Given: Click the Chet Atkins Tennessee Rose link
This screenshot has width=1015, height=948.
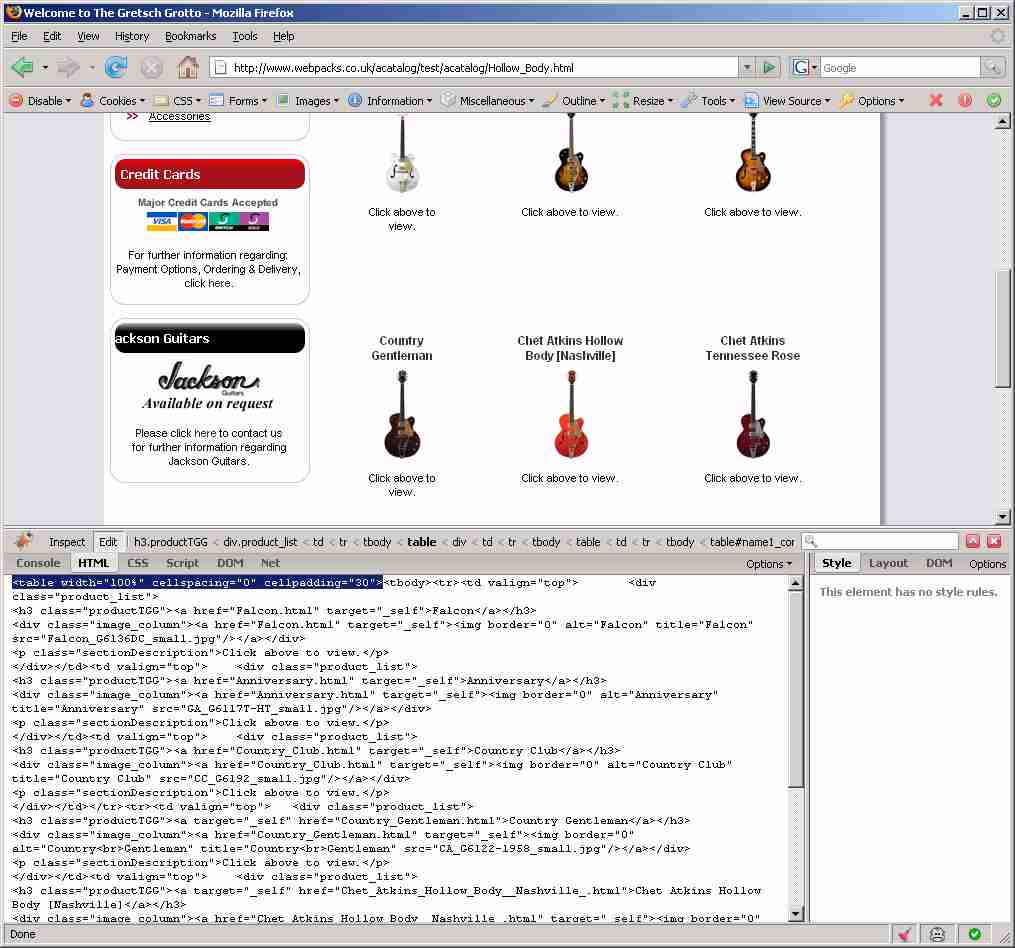Looking at the screenshot, I should pos(752,348).
